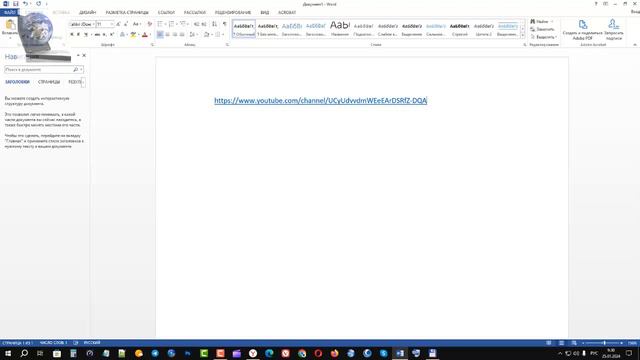Open the Font dialog launcher arrow
The width and height of the screenshot is (640, 360).
(x=152, y=45)
